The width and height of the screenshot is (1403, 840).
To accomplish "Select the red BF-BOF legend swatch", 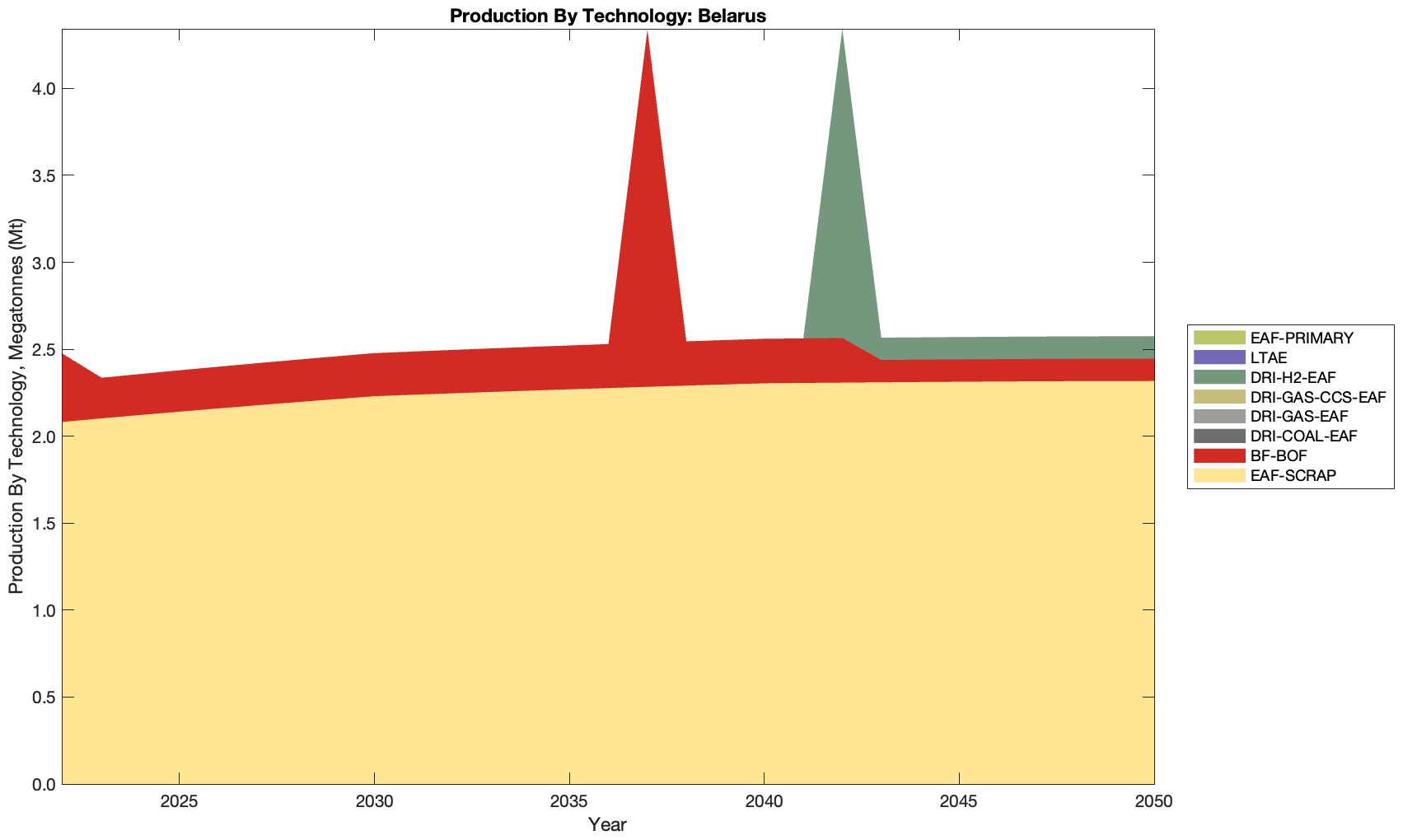I will [1218, 455].
